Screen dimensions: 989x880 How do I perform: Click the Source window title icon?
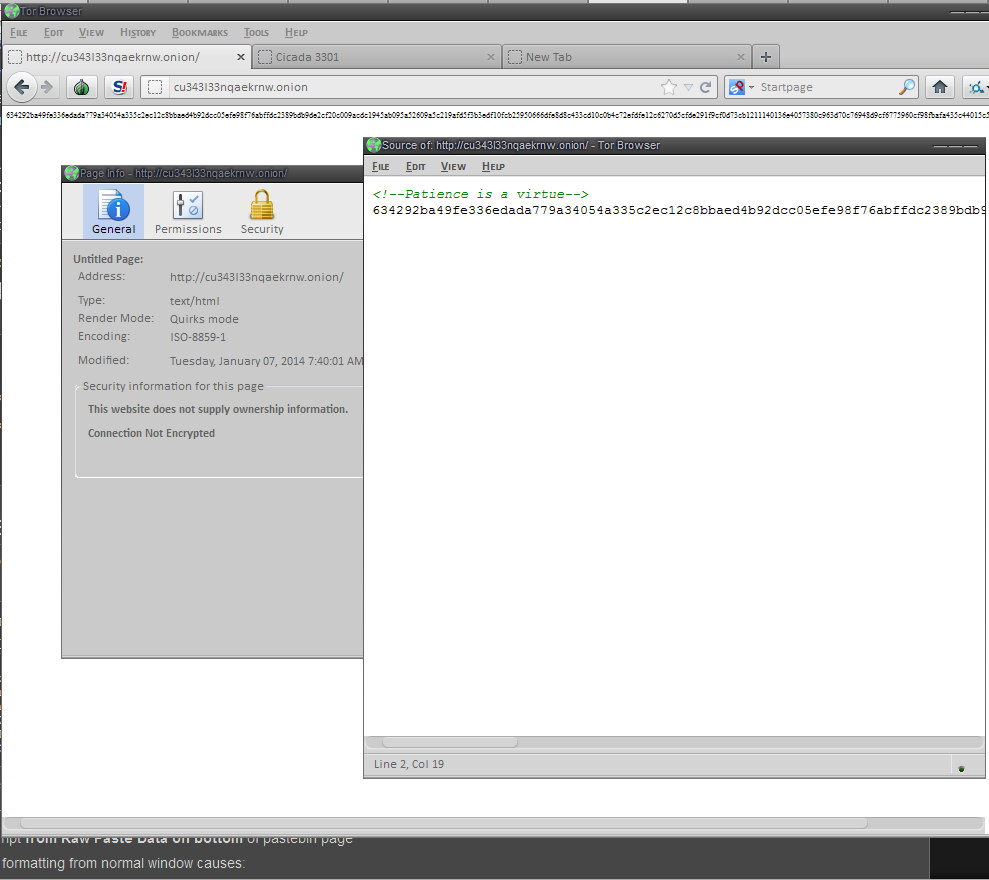coord(373,145)
